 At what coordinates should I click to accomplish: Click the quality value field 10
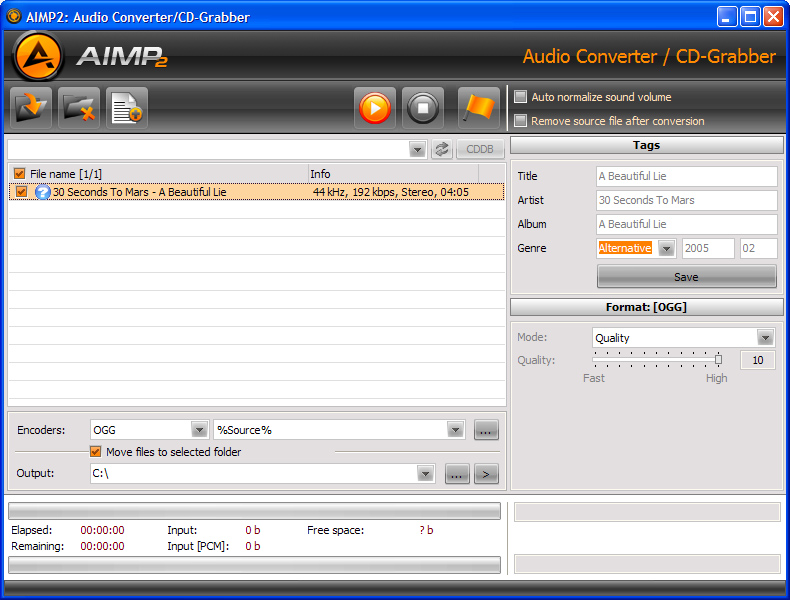[x=757, y=360]
